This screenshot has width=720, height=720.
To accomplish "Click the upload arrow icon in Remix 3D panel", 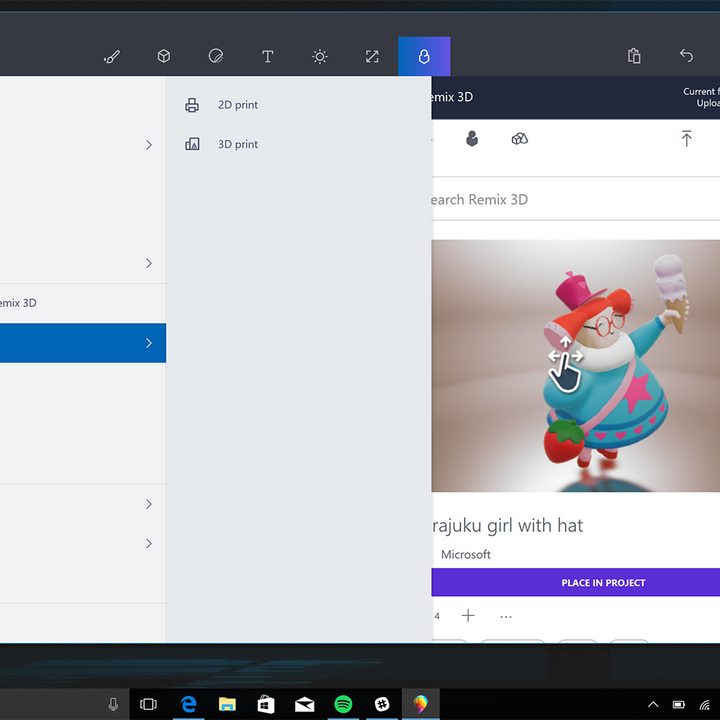I will point(686,138).
